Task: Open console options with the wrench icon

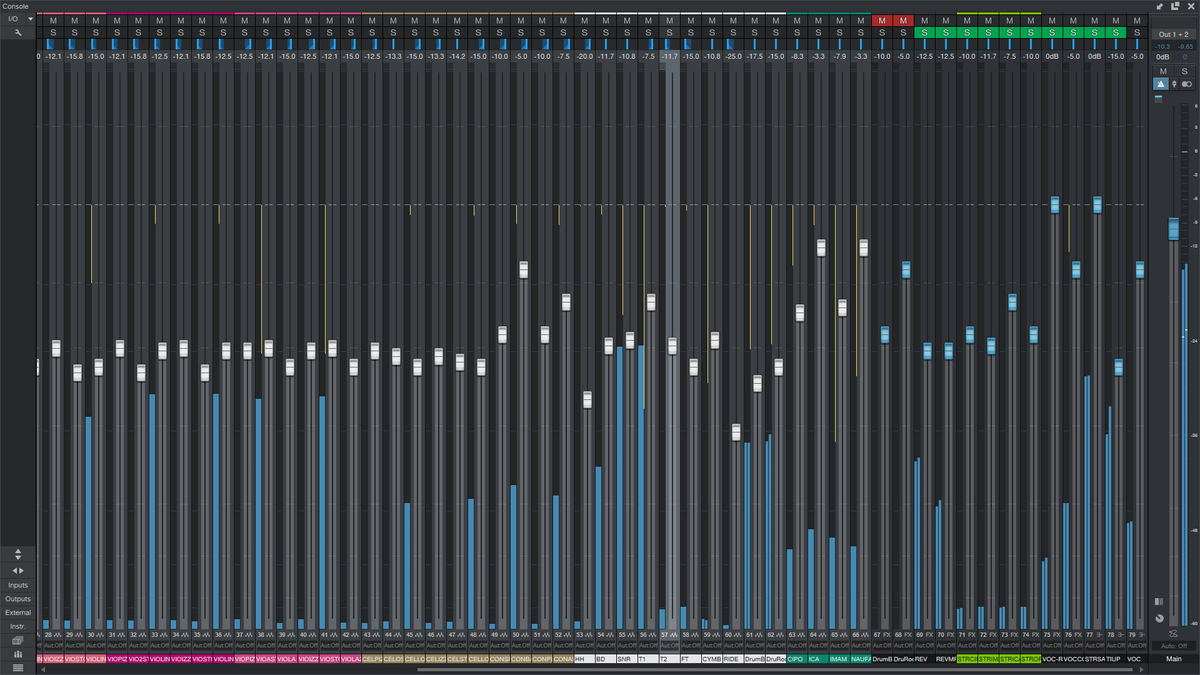Action: tap(18, 33)
